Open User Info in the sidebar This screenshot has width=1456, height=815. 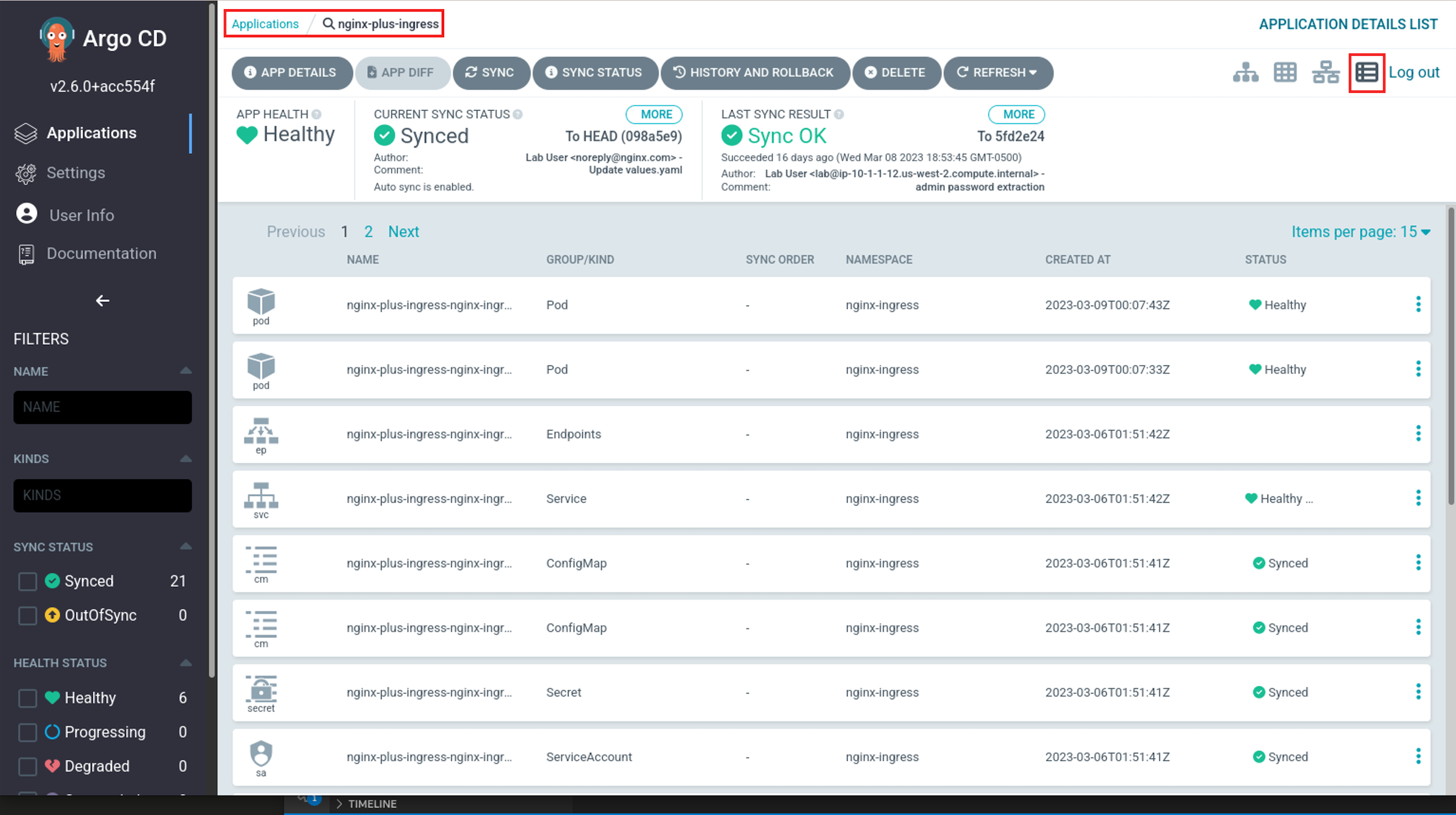click(81, 215)
